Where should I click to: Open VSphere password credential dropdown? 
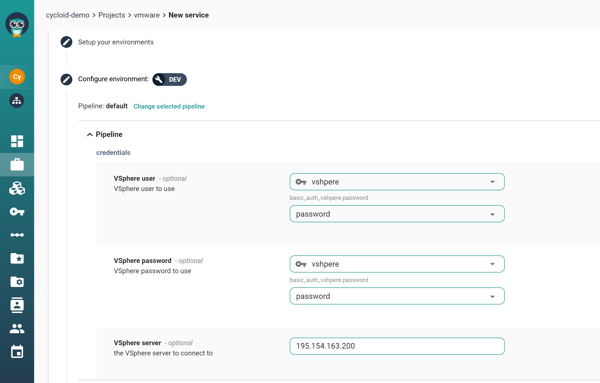coord(397,264)
